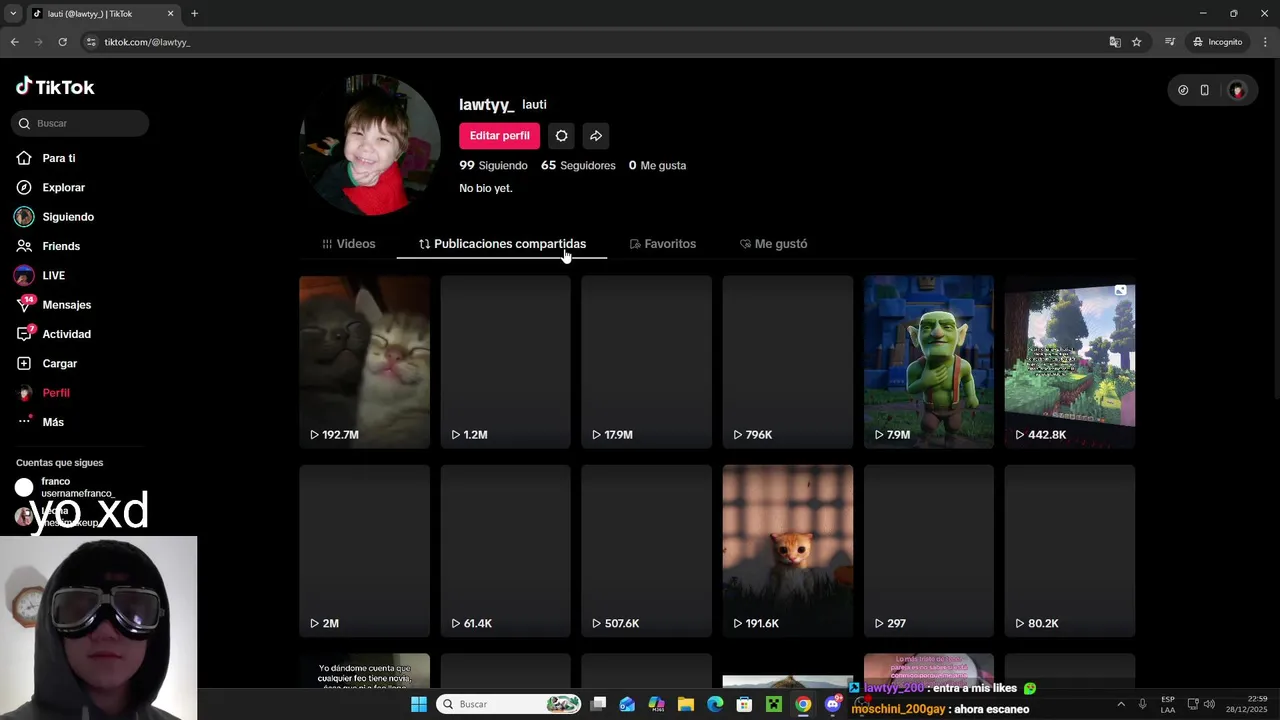Switch to the Favoritos tab

point(662,244)
